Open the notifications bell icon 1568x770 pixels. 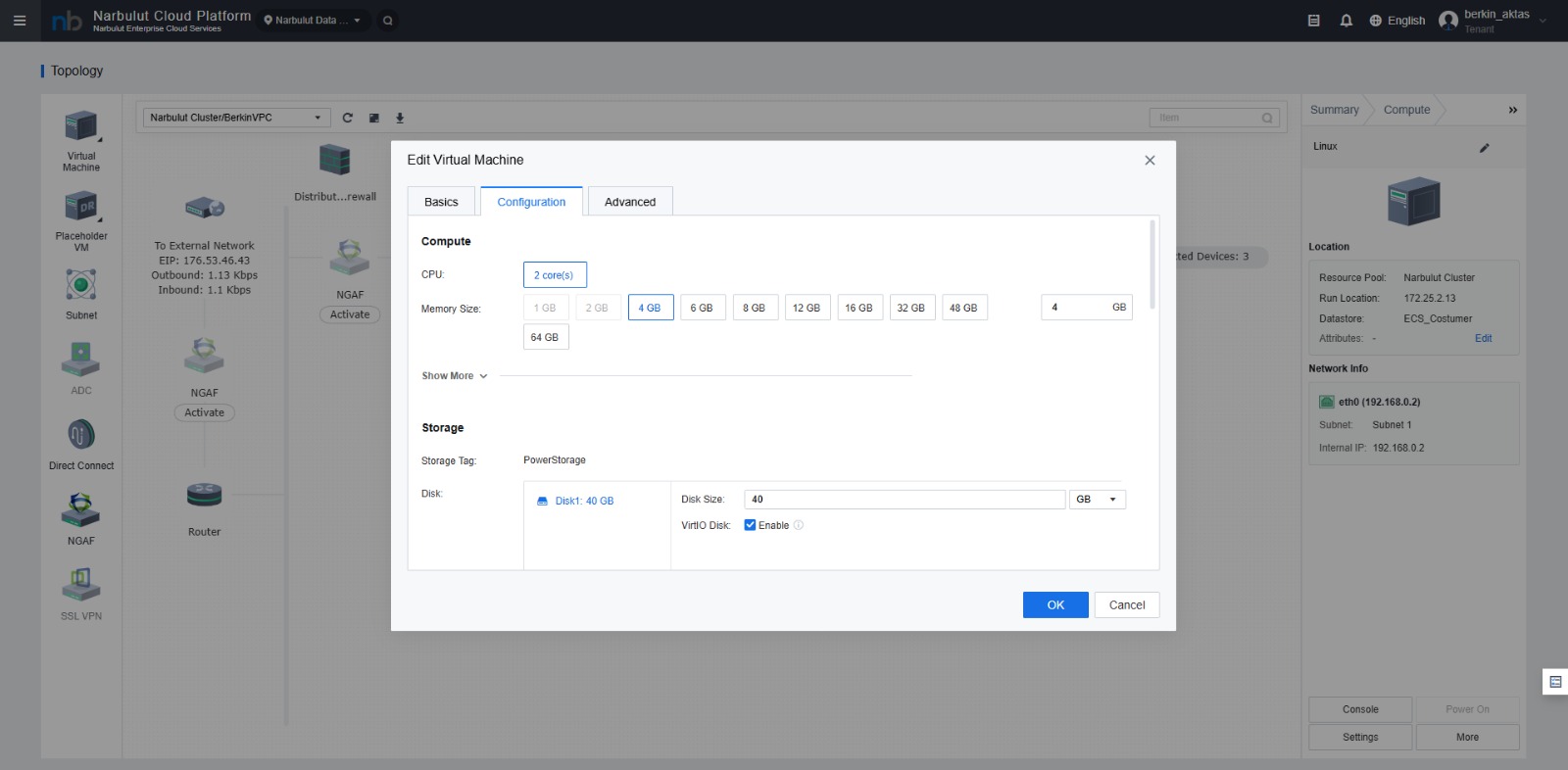coord(1346,21)
